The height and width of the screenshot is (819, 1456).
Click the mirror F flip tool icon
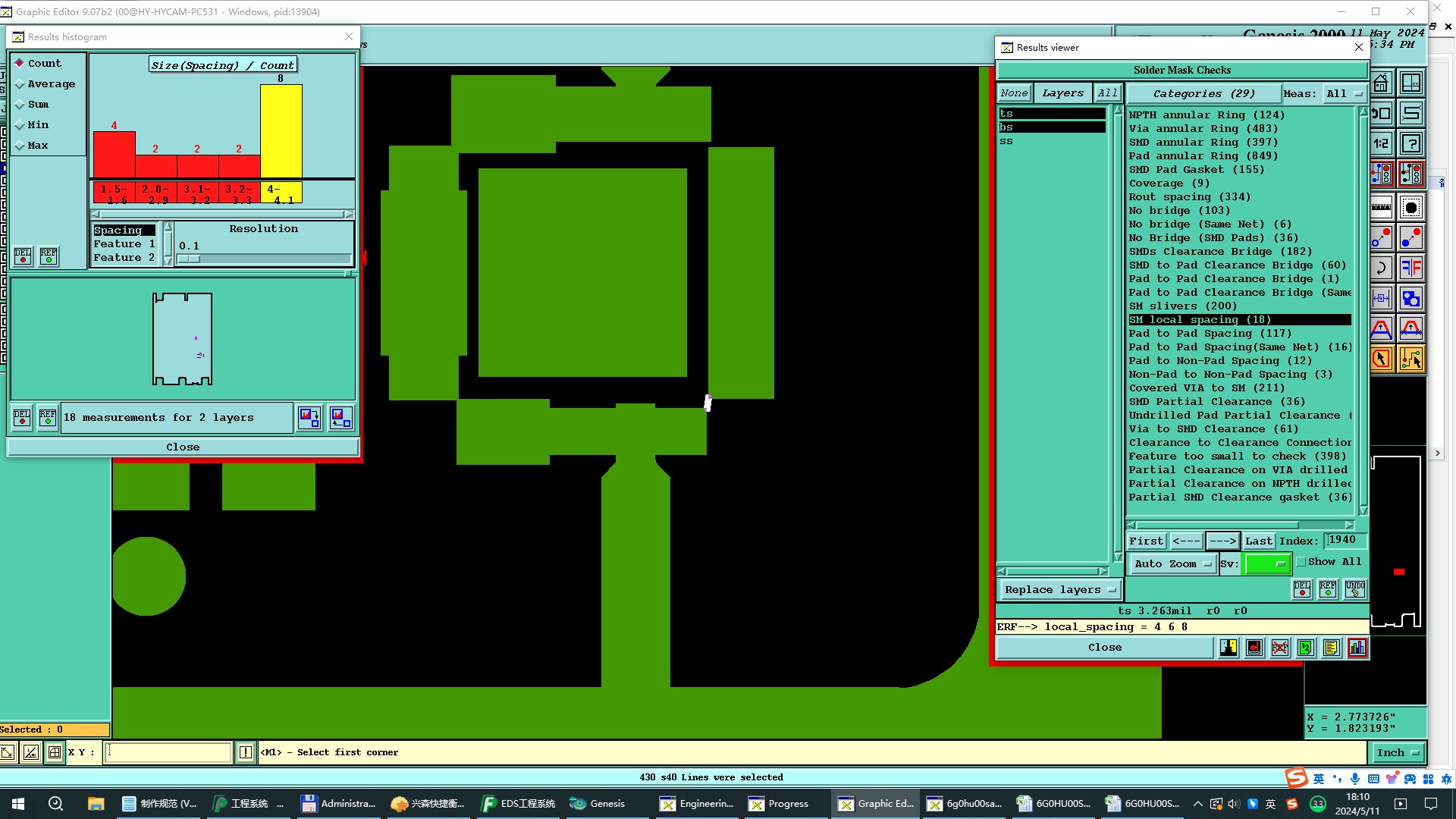coord(1411,268)
